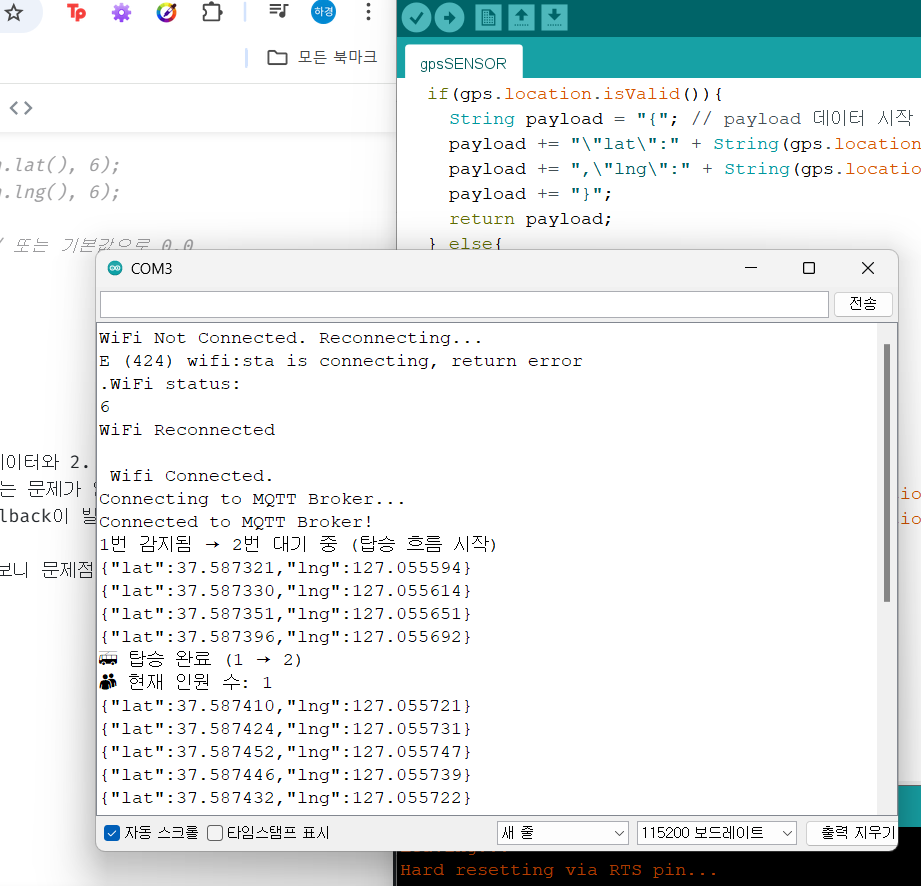Open the all bookmarks folder
Screen dimensions: 921x886
click(322, 57)
